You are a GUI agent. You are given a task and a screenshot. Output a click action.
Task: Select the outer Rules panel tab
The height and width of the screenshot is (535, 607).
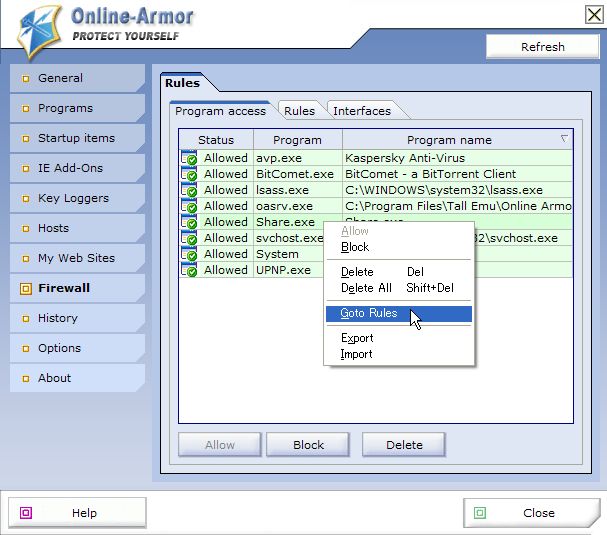tap(182, 83)
